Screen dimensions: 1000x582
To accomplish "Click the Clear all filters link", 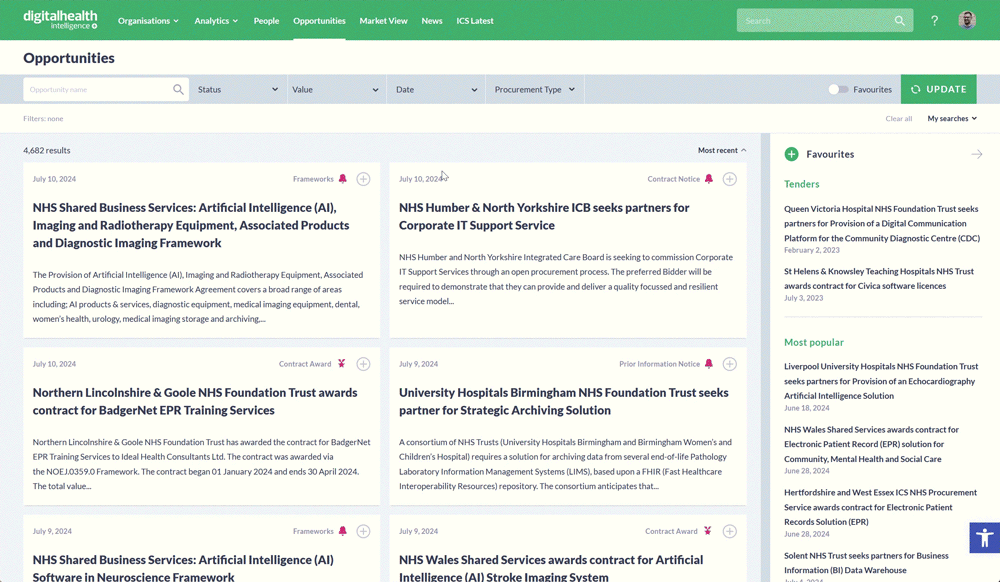I will pyautogui.click(x=898, y=118).
